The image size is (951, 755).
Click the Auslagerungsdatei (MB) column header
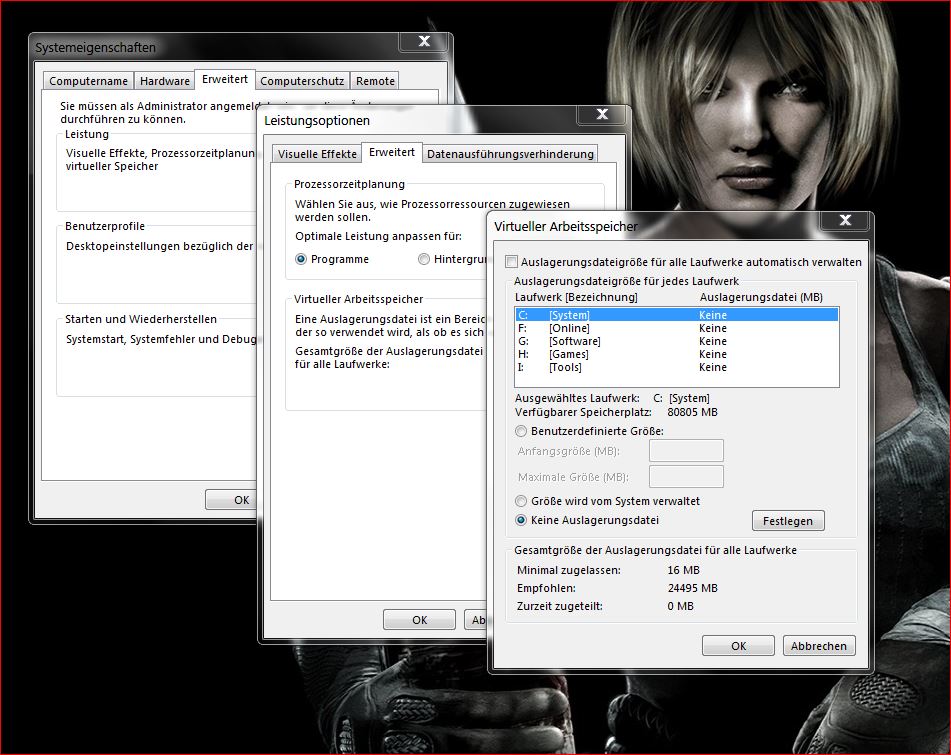click(761, 297)
